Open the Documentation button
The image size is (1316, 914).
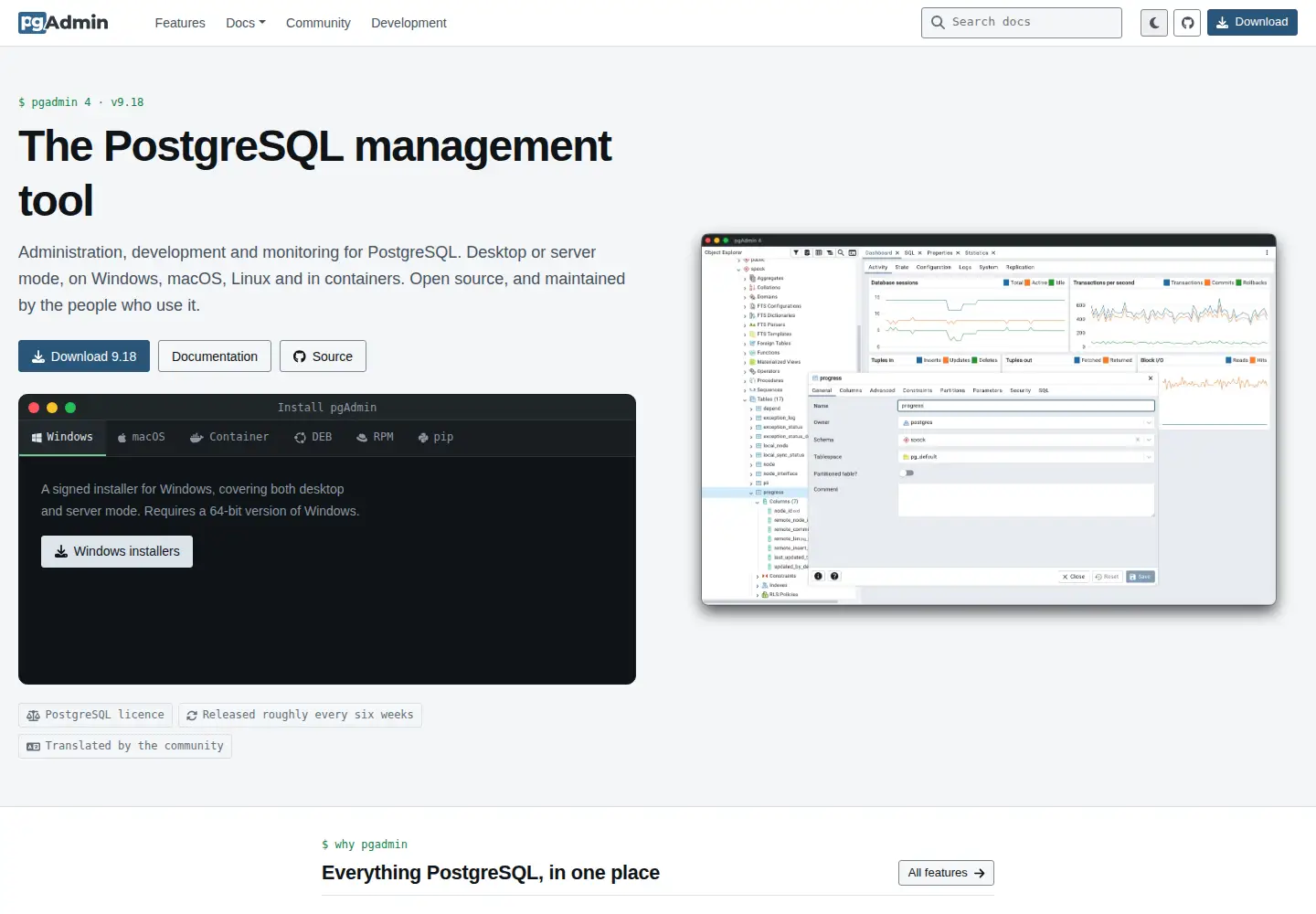pyautogui.click(x=215, y=356)
